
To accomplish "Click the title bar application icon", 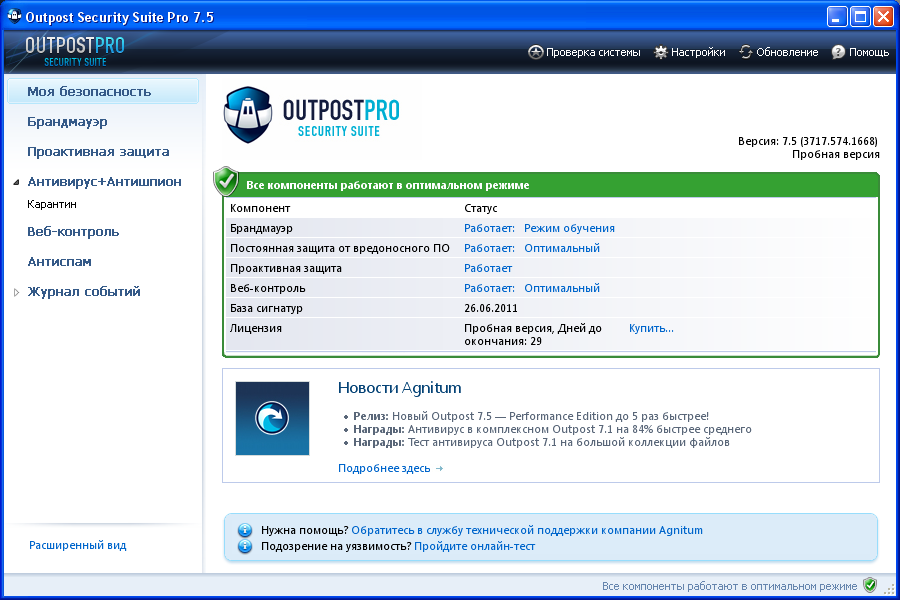I will coord(14,16).
